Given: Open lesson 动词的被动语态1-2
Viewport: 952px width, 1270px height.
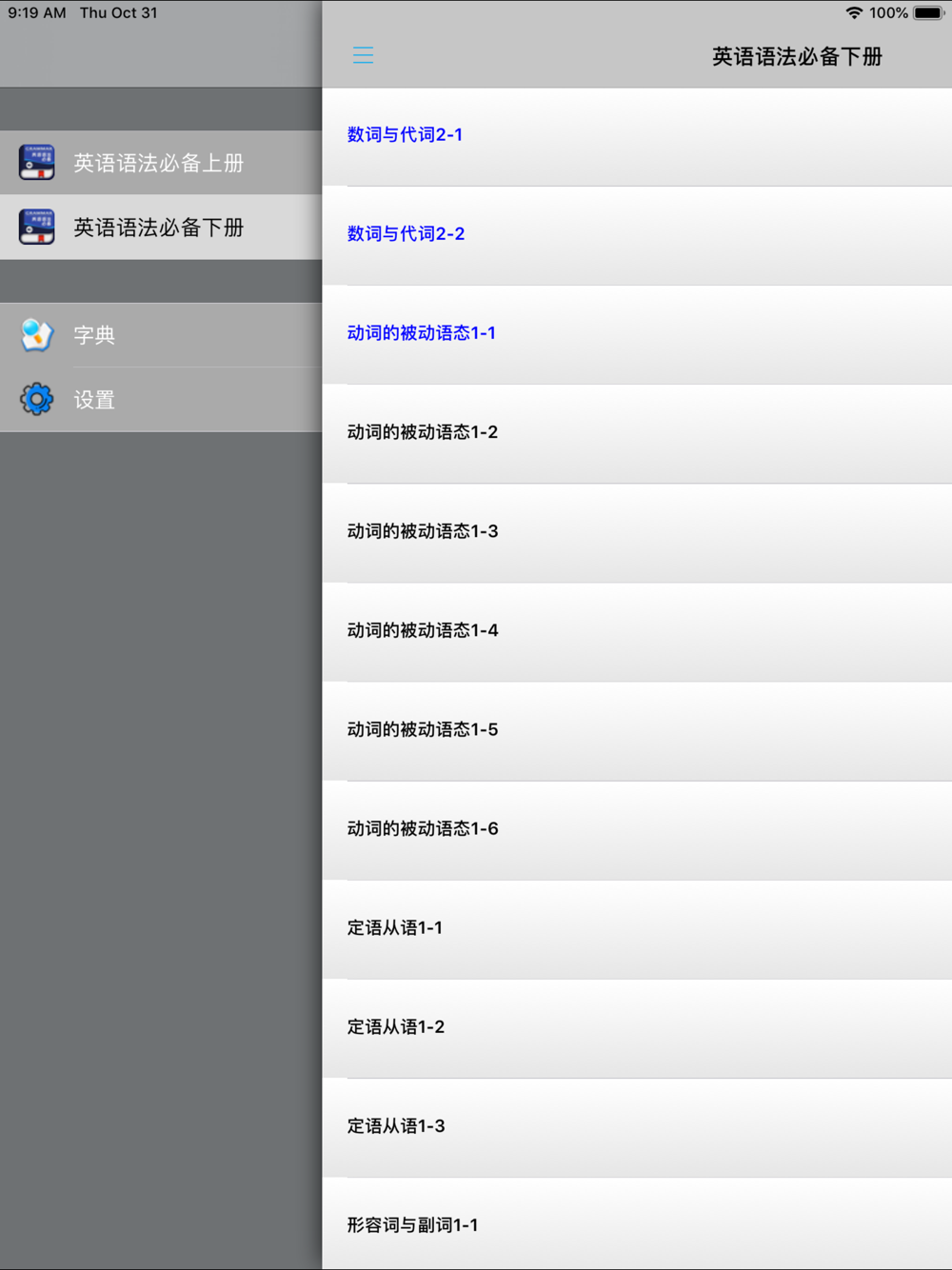Looking at the screenshot, I should pyautogui.click(x=637, y=433).
